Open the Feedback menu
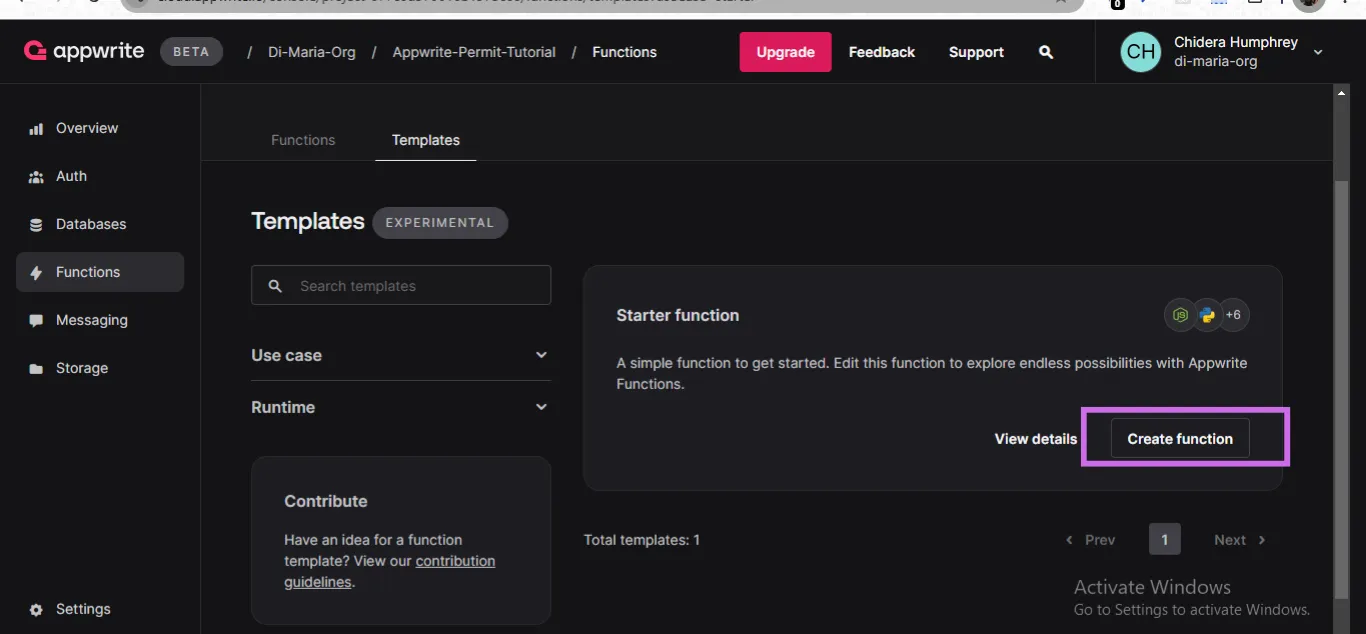 point(882,52)
